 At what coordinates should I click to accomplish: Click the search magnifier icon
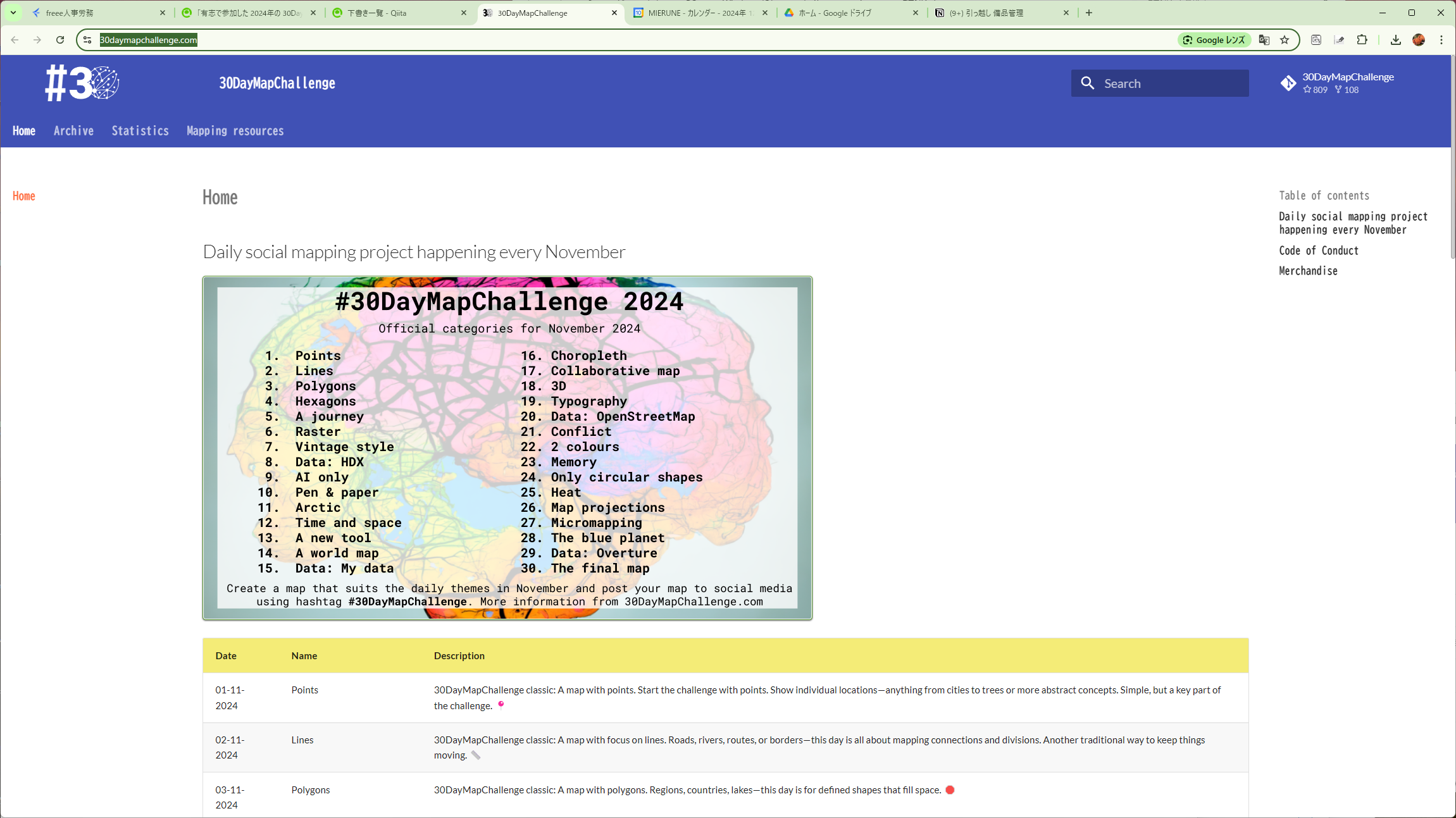(1087, 83)
